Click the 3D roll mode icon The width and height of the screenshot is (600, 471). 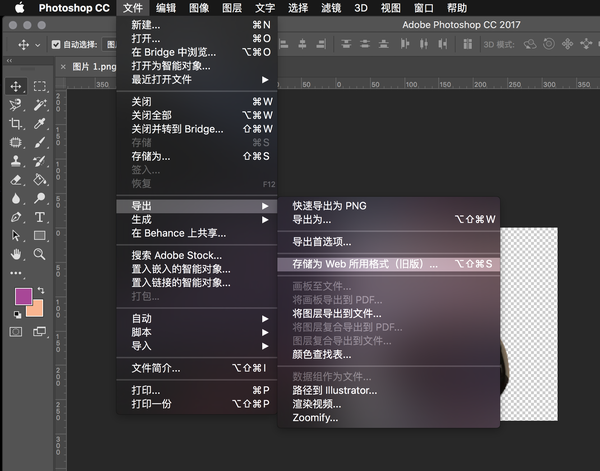click(549, 44)
